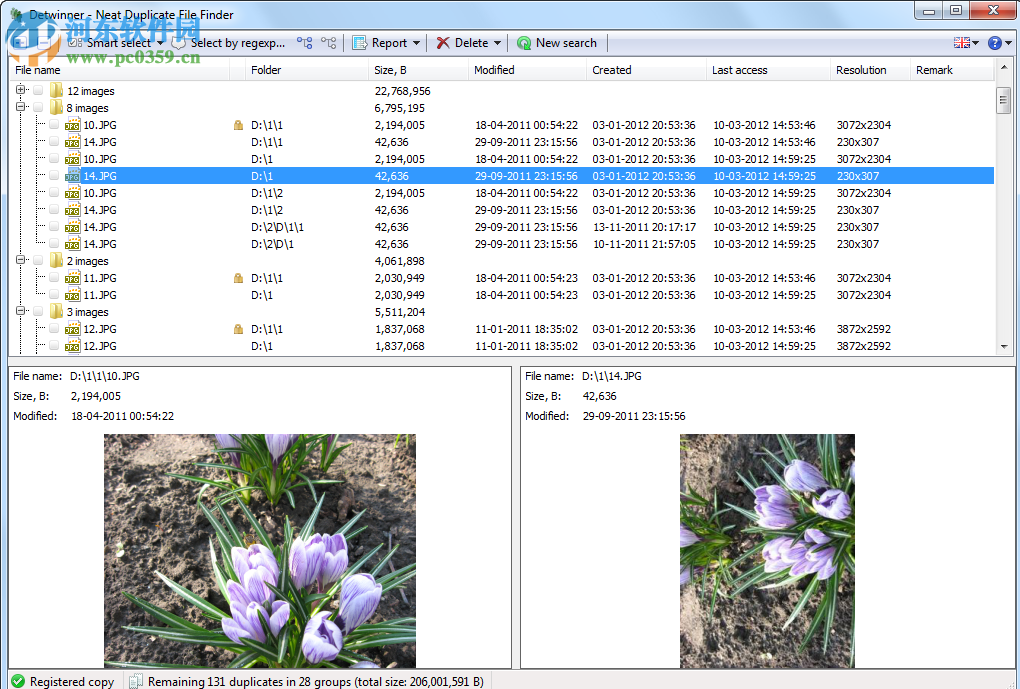Click the left crocus preview image
Image resolution: width=1020 pixels, height=689 pixels.
[260, 550]
